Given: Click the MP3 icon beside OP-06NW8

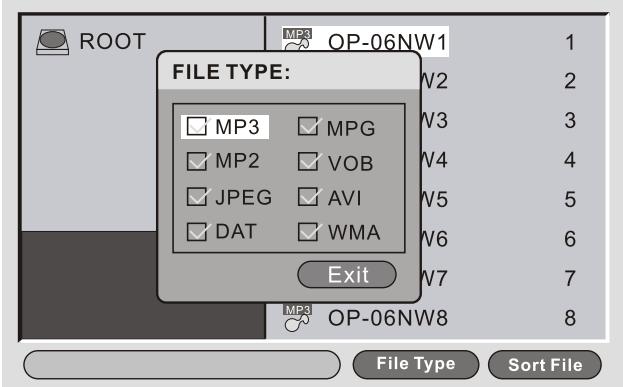Looking at the screenshot, I should pos(297,318).
